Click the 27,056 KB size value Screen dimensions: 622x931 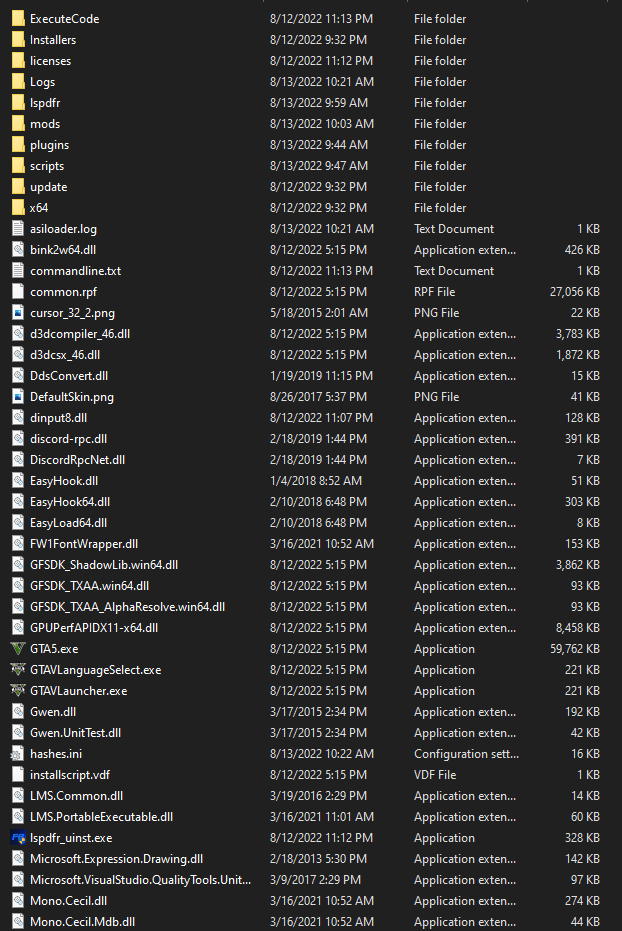[575, 292]
